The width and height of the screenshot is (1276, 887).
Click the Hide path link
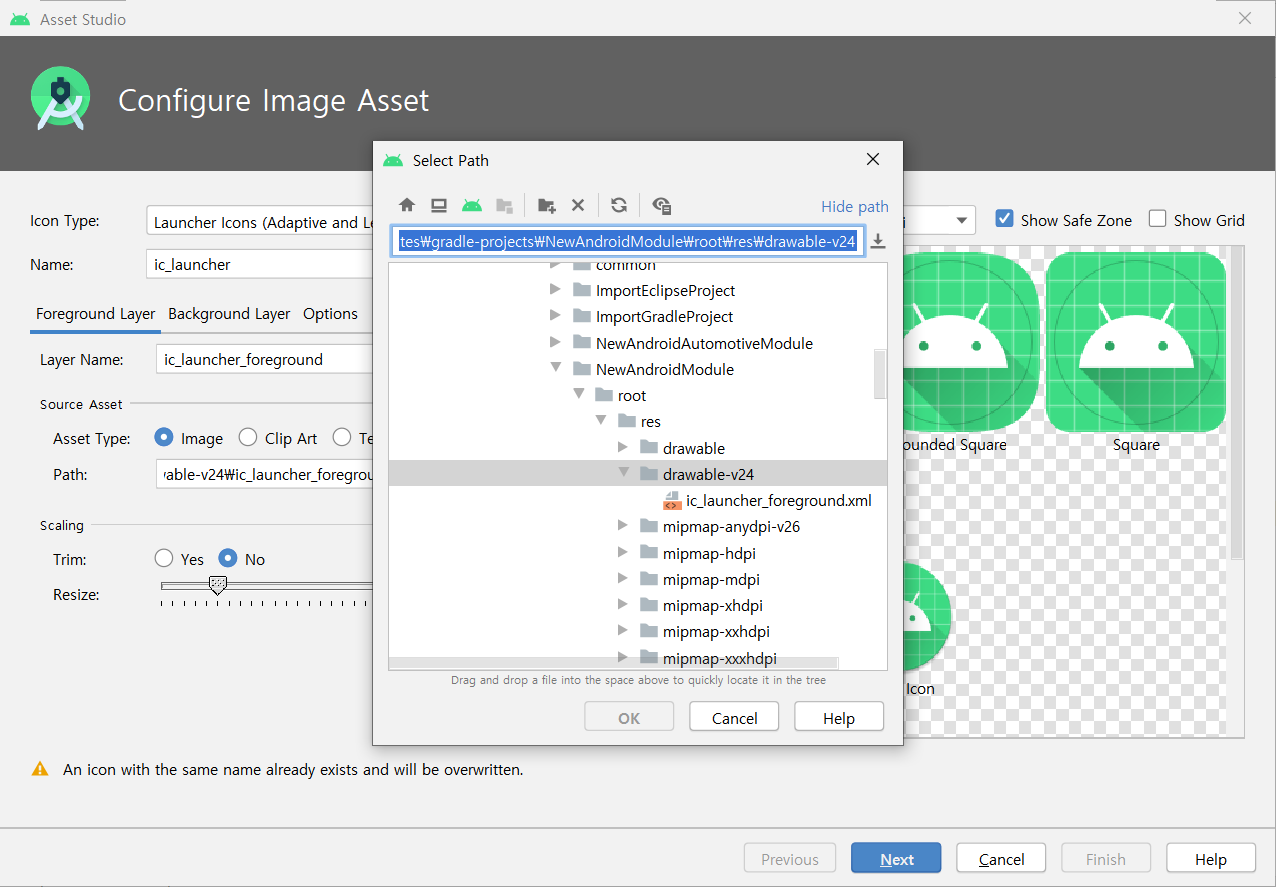(x=854, y=206)
